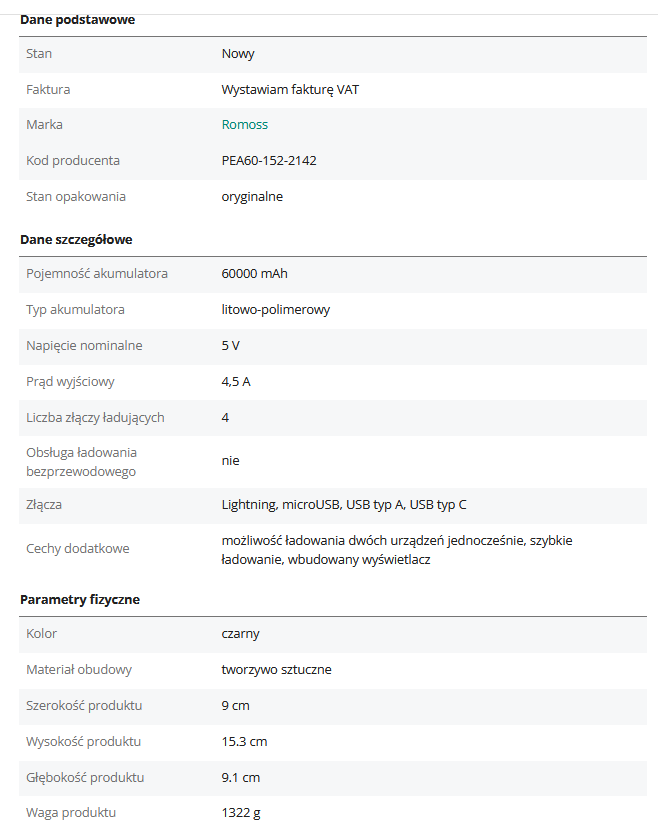Click the 'Szerokość produktu' label
The width and height of the screenshot is (658, 836).
pyautogui.click(x=84, y=706)
